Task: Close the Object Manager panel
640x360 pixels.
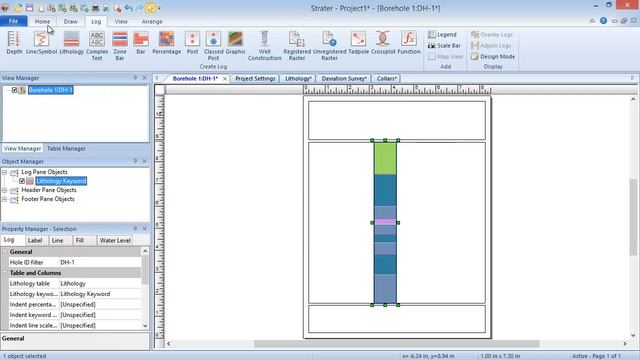Action: pyautogui.click(x=144, y=161)
